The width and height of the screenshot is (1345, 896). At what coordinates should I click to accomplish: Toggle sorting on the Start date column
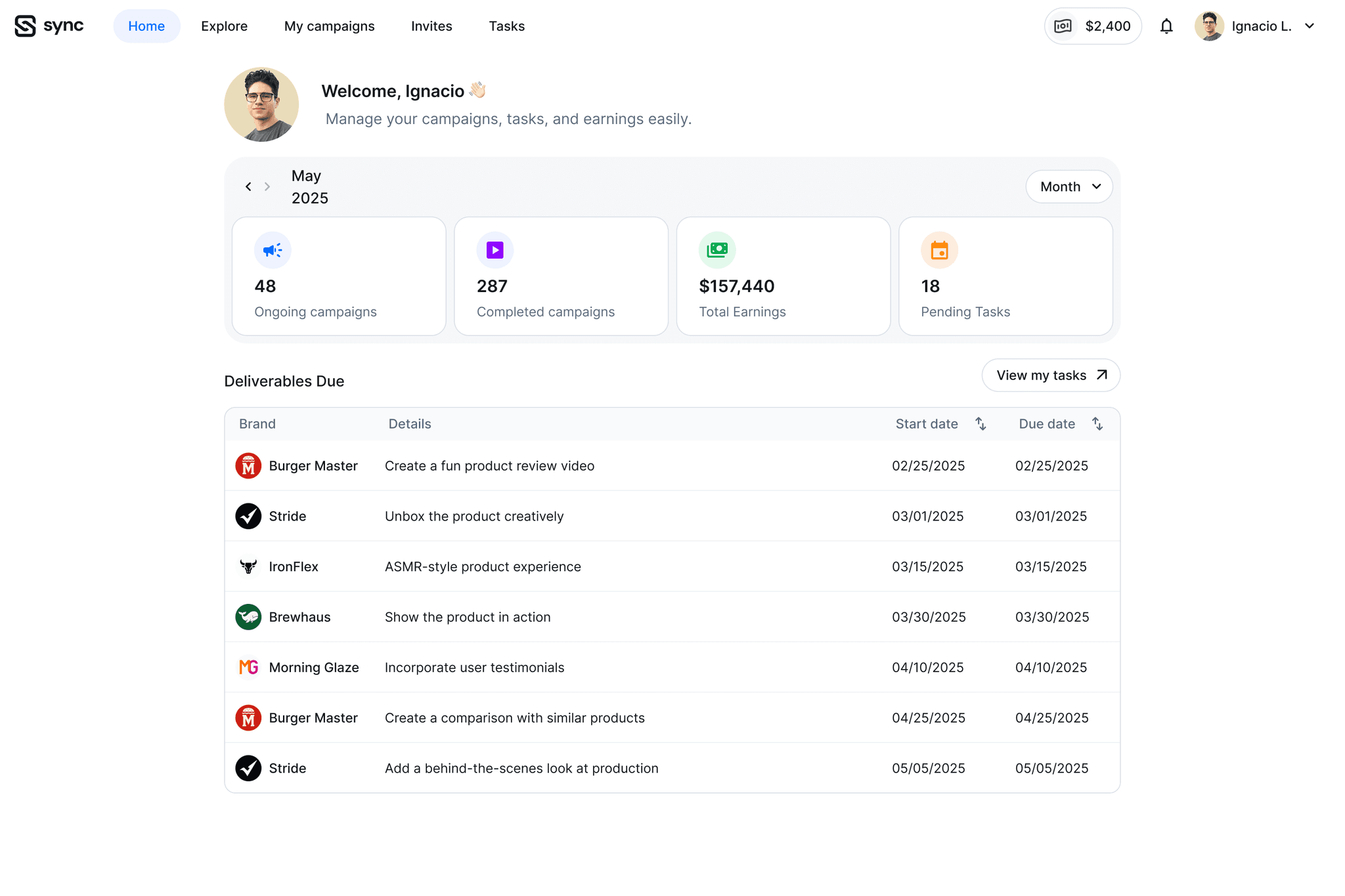[x=980, y=423]
